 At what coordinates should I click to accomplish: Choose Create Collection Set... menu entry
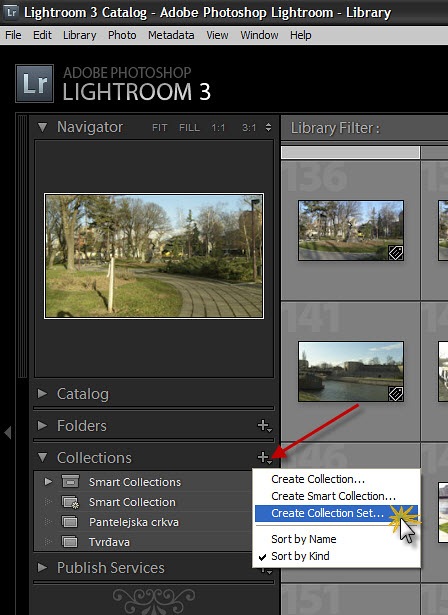point(337,513)
